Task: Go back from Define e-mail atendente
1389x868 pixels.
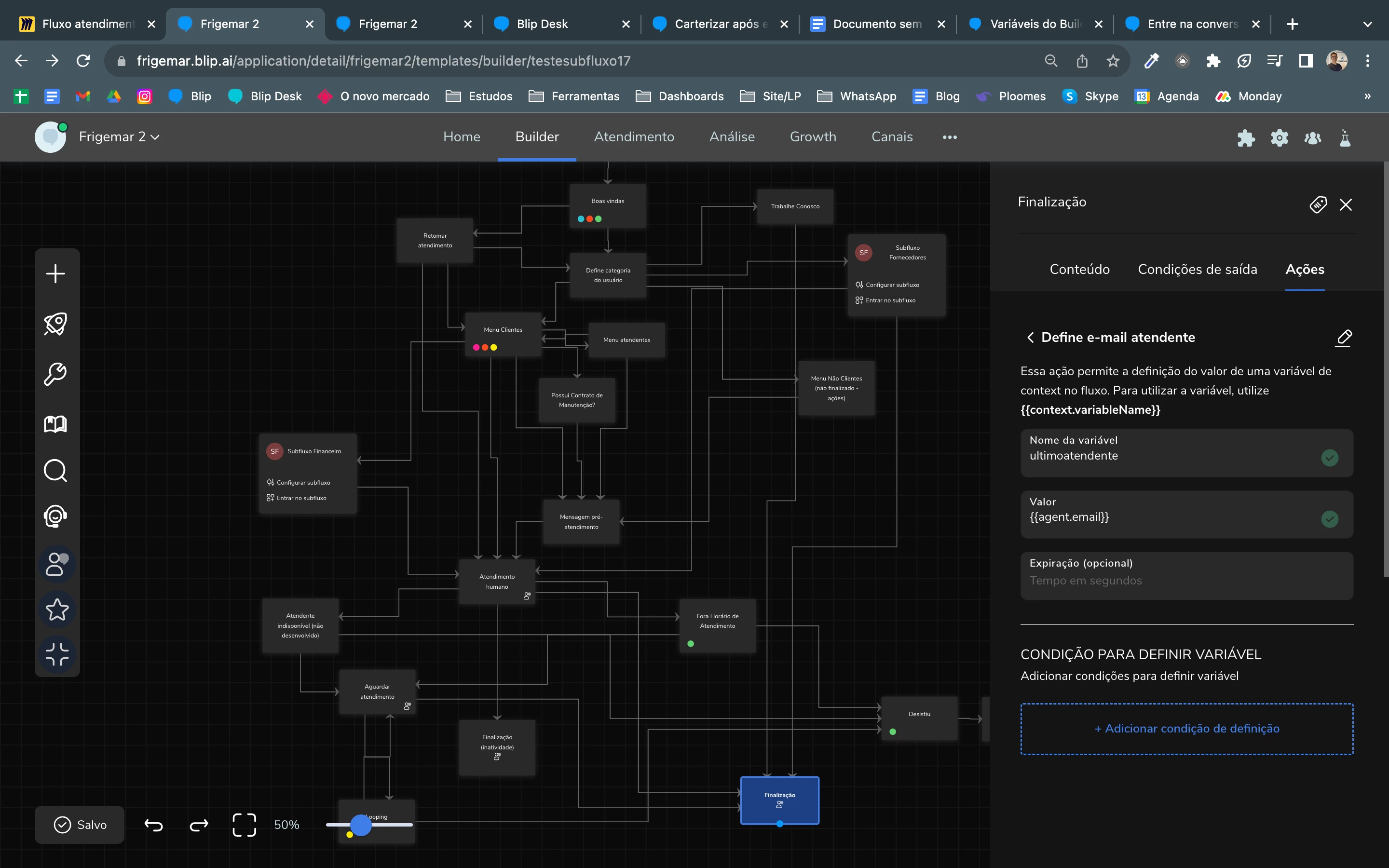Action: click(x=1031, y=338)
